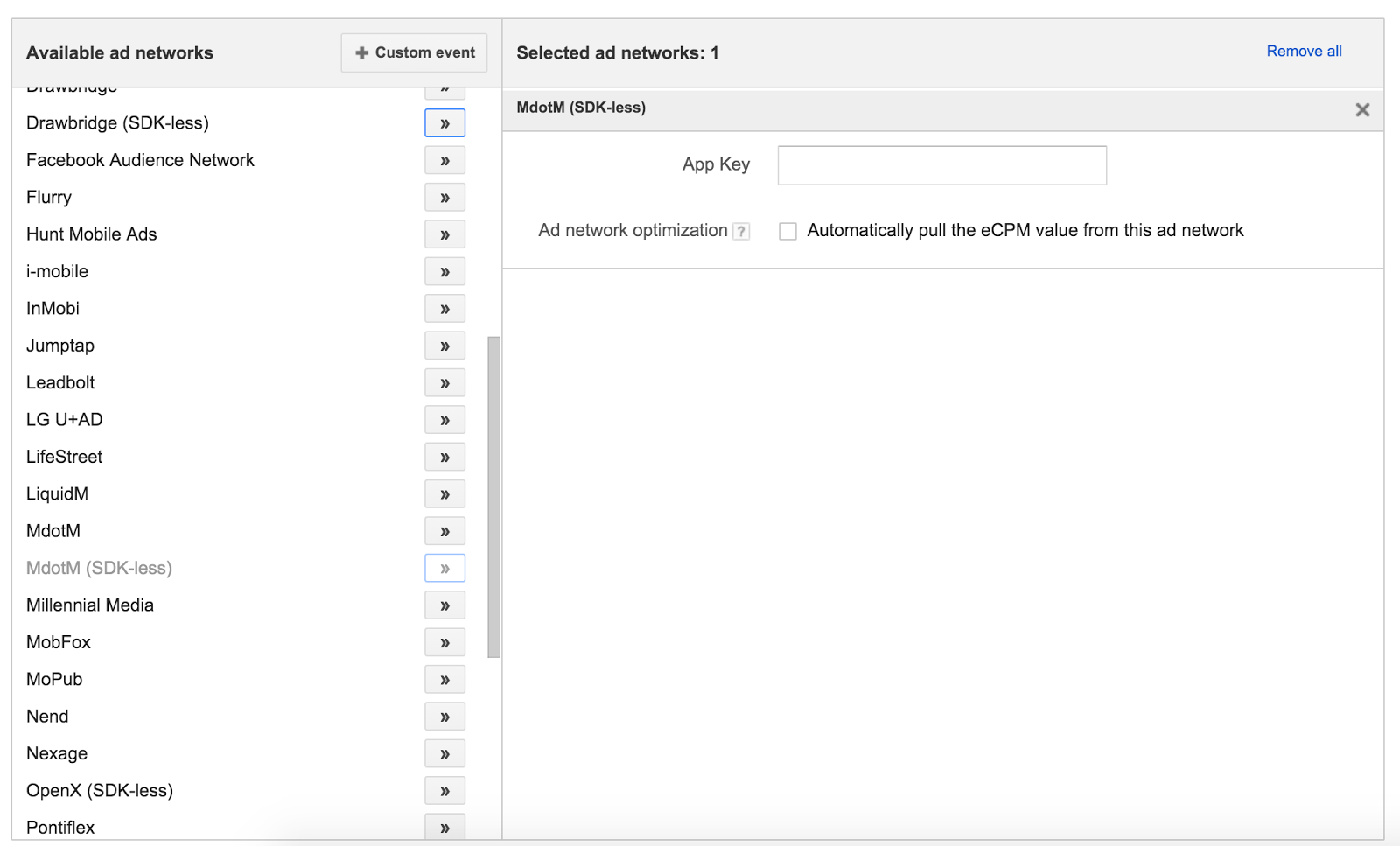Select Facebook Audience Network list entry text
The width and height of the screenshot is (1400, 846).
[x=140, y=160]
